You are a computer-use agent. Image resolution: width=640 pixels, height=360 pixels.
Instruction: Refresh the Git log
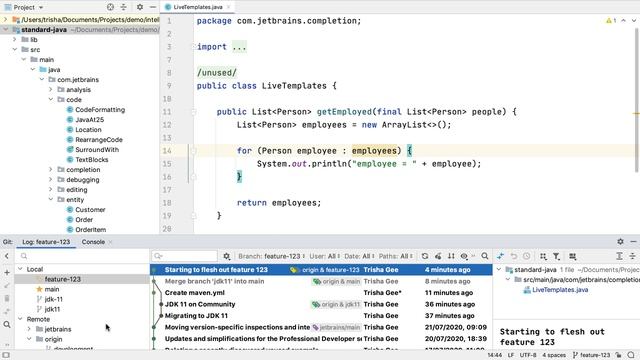pos(425,256)
